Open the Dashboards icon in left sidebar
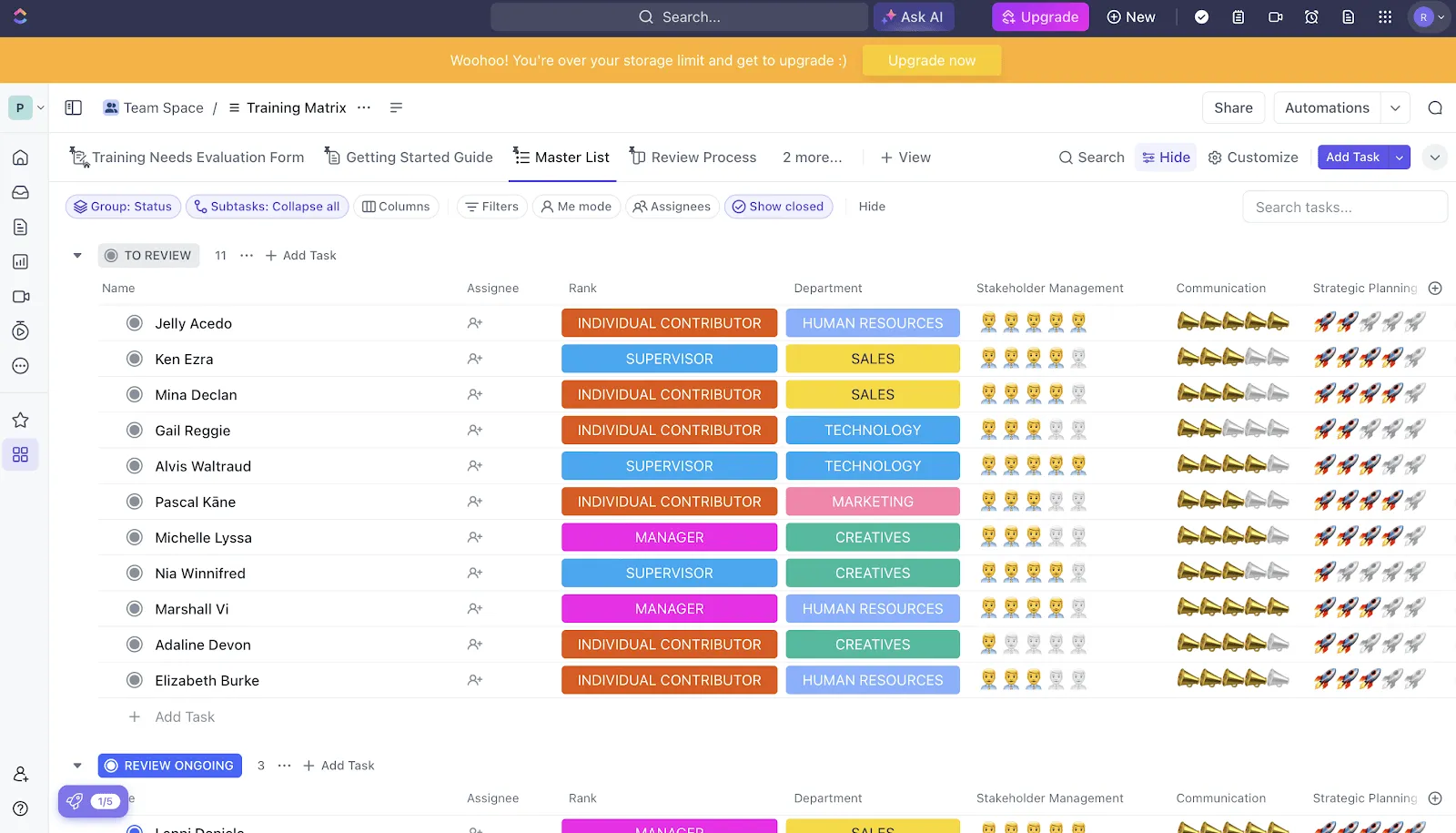Screen dimensions: 1456x833 20,262
